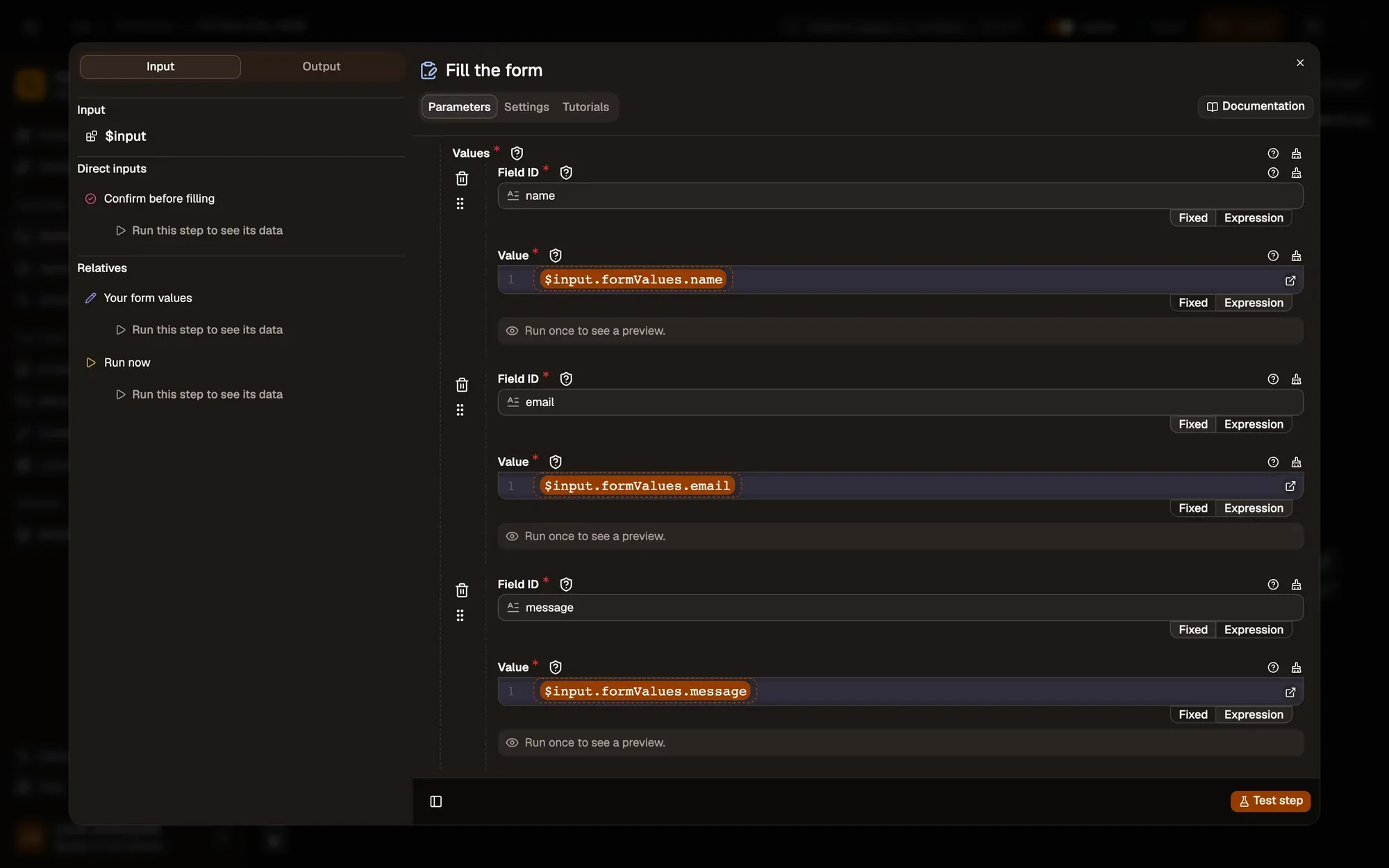The image size is (1389, 868).
Task: Grab the drag handle for the message entry
Action: [460, 615]
